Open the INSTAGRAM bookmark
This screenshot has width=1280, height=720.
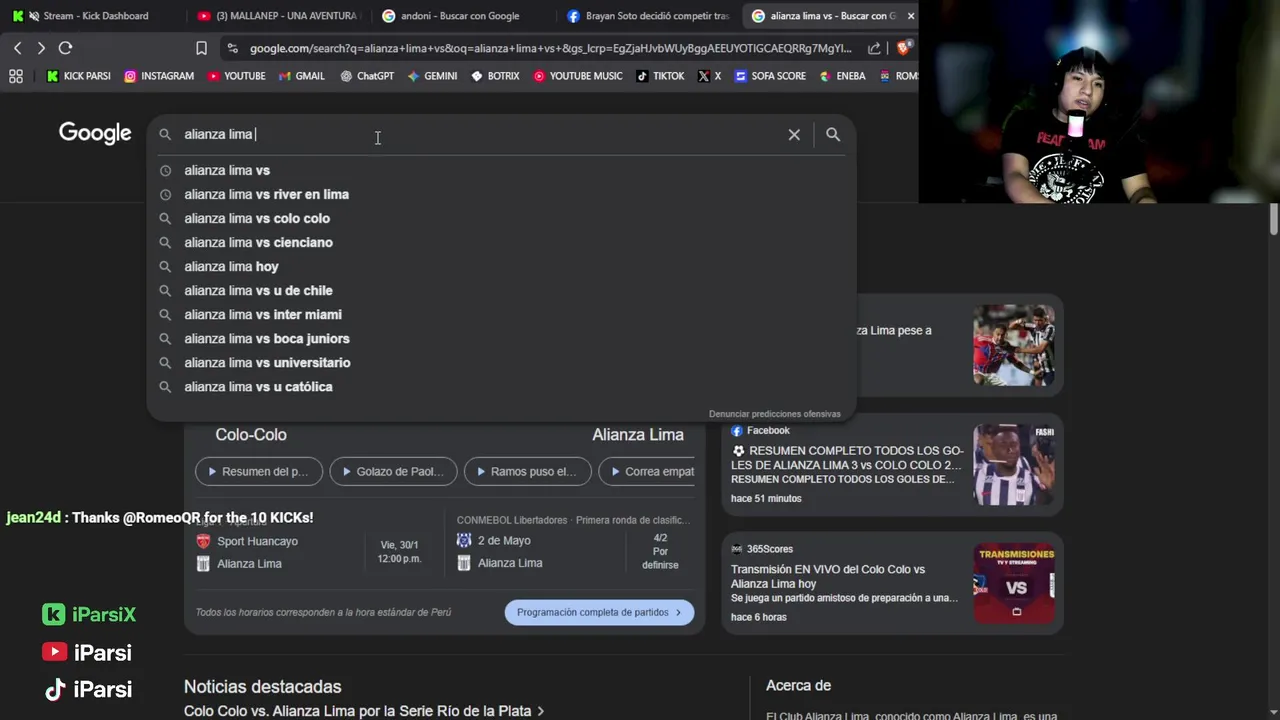[159, 76]
